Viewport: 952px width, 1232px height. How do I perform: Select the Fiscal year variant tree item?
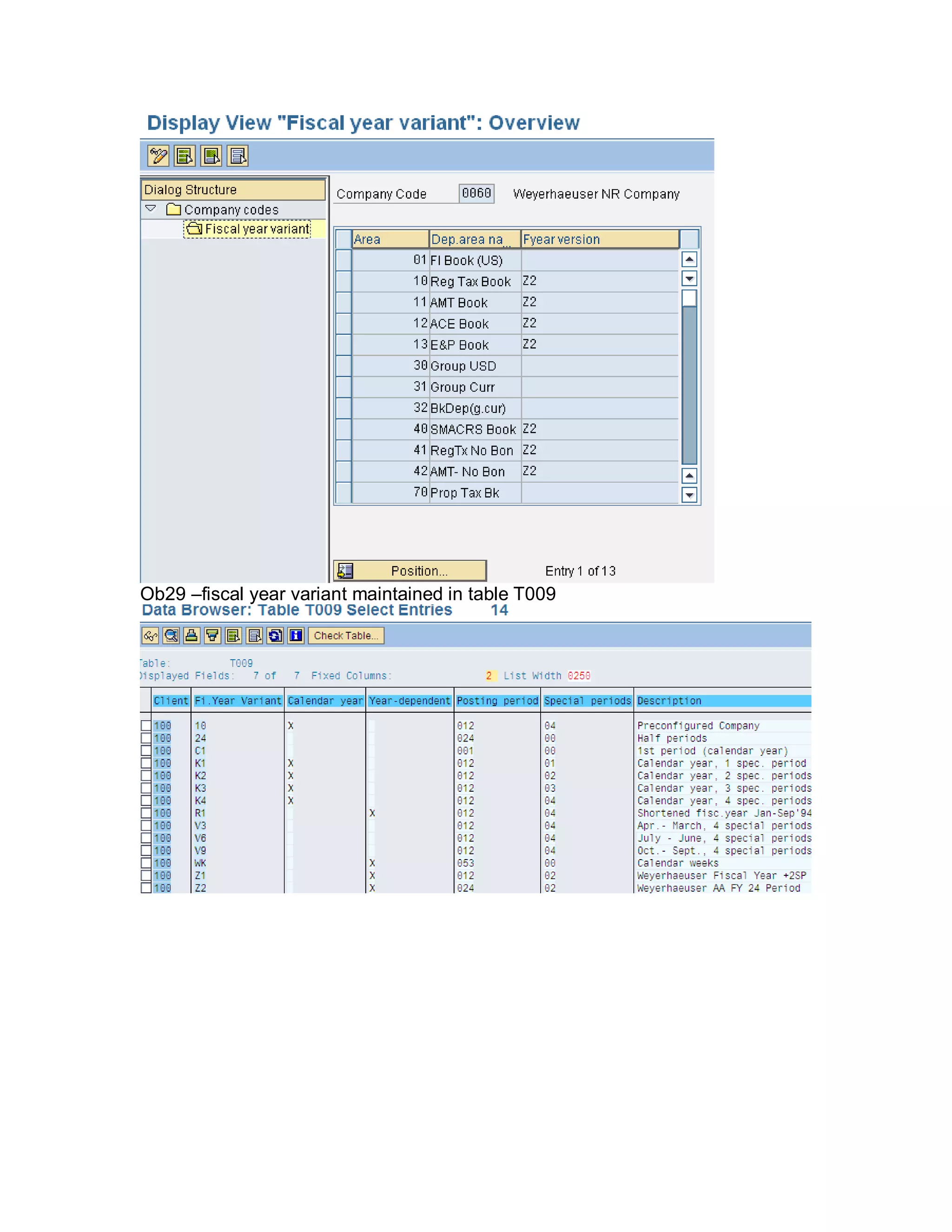point(248,228)
